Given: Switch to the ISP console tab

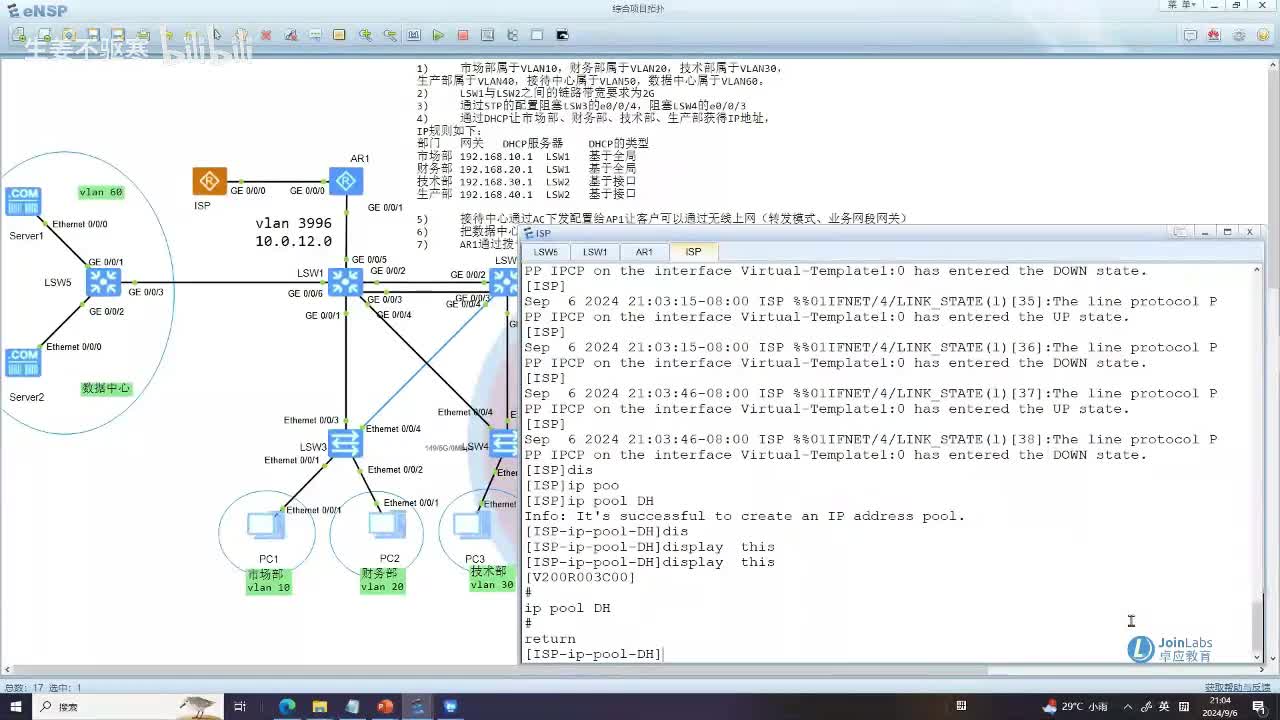Looking at the screenshot, I should [x=693, y=252].
